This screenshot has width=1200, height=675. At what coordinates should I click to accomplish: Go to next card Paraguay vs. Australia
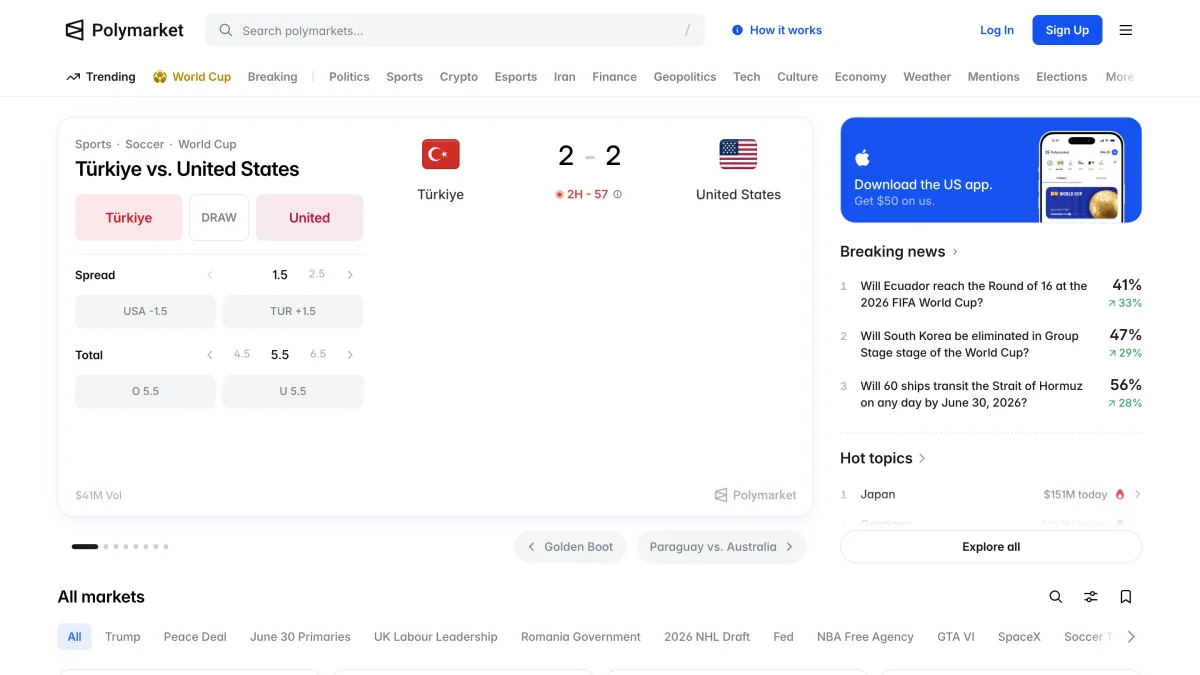pos(721,547)
